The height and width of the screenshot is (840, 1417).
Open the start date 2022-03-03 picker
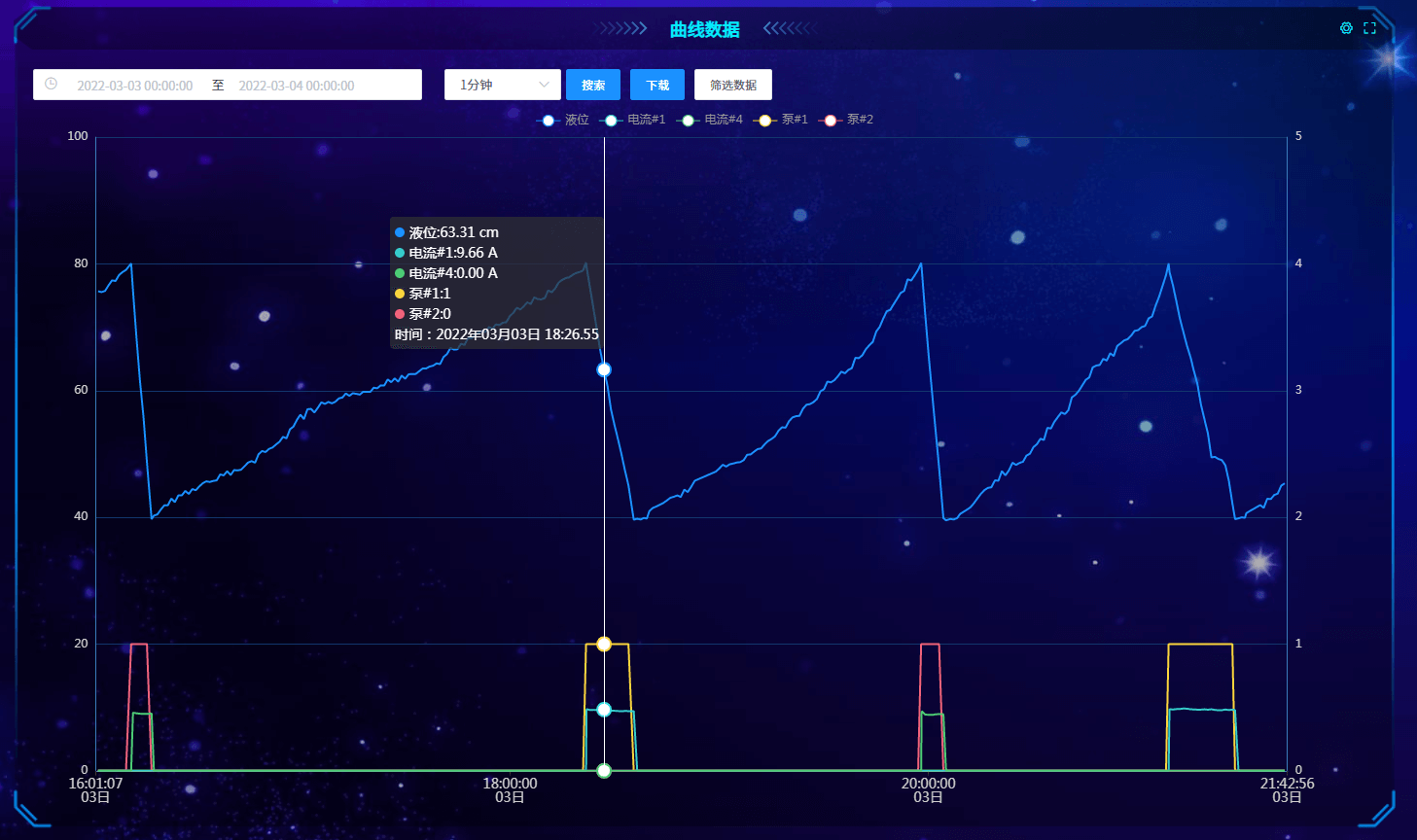[135, 86]
